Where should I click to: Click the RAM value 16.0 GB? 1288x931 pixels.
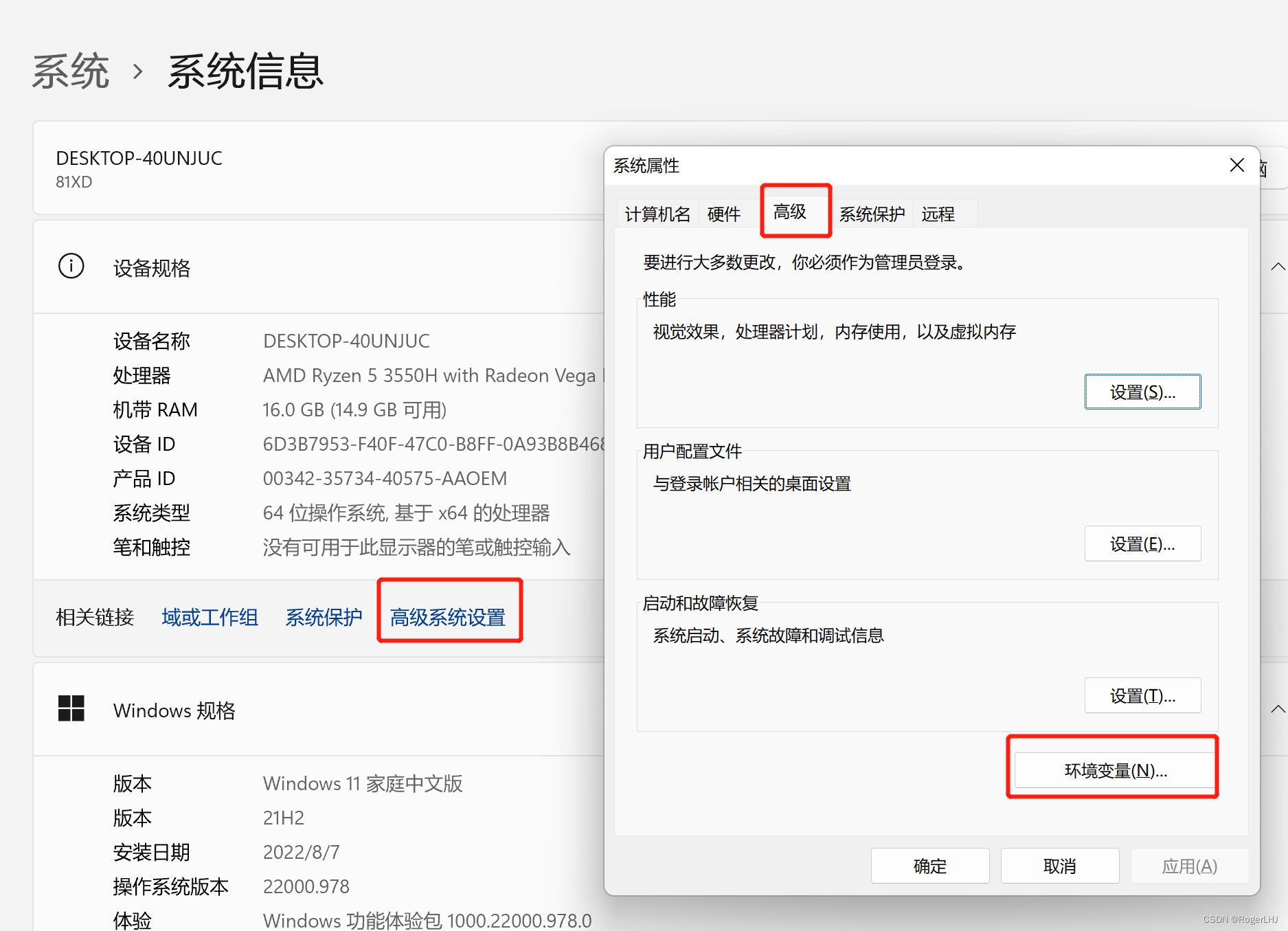click(354, 410)
